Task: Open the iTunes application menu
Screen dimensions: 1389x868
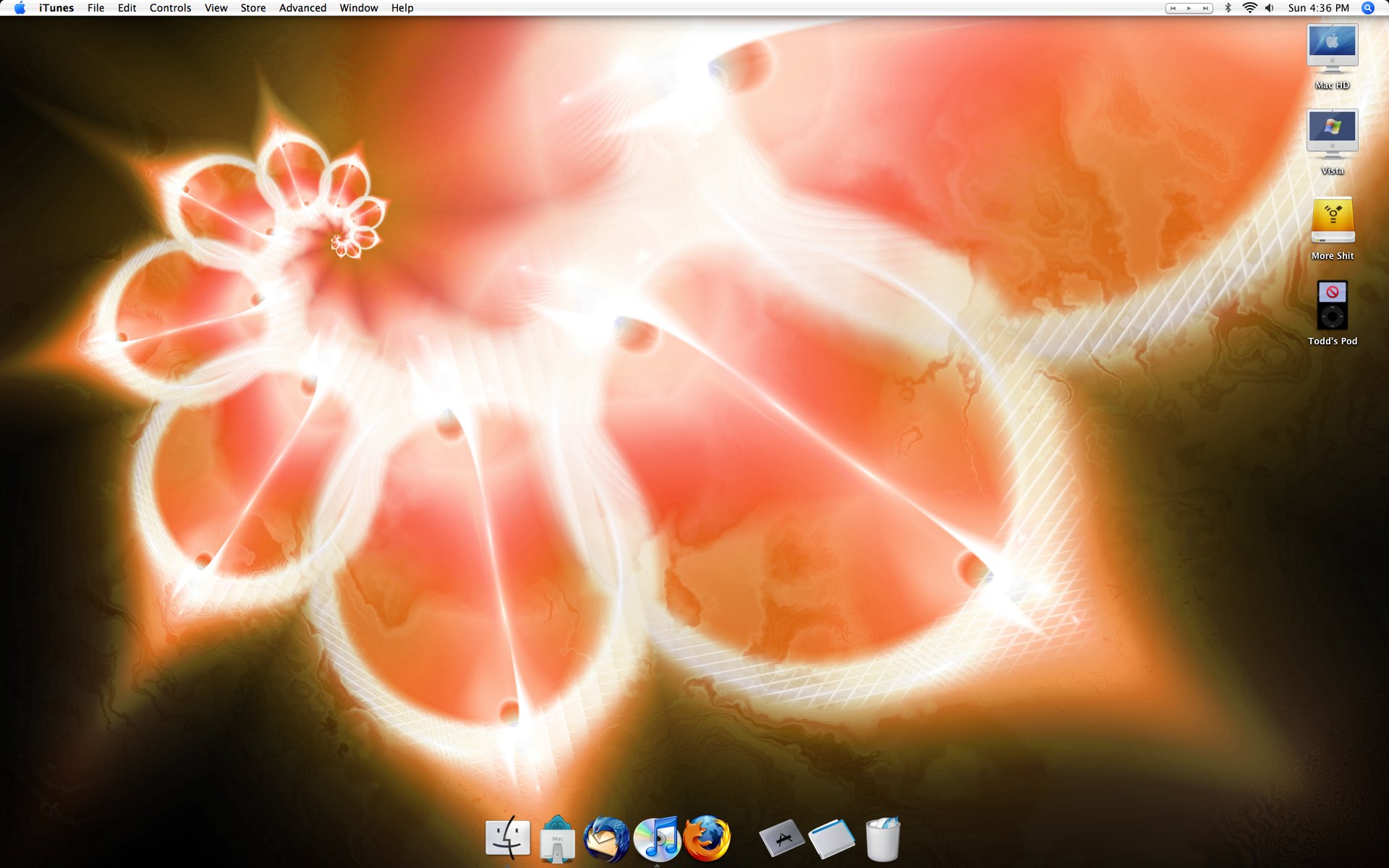Action: [56, 8]
